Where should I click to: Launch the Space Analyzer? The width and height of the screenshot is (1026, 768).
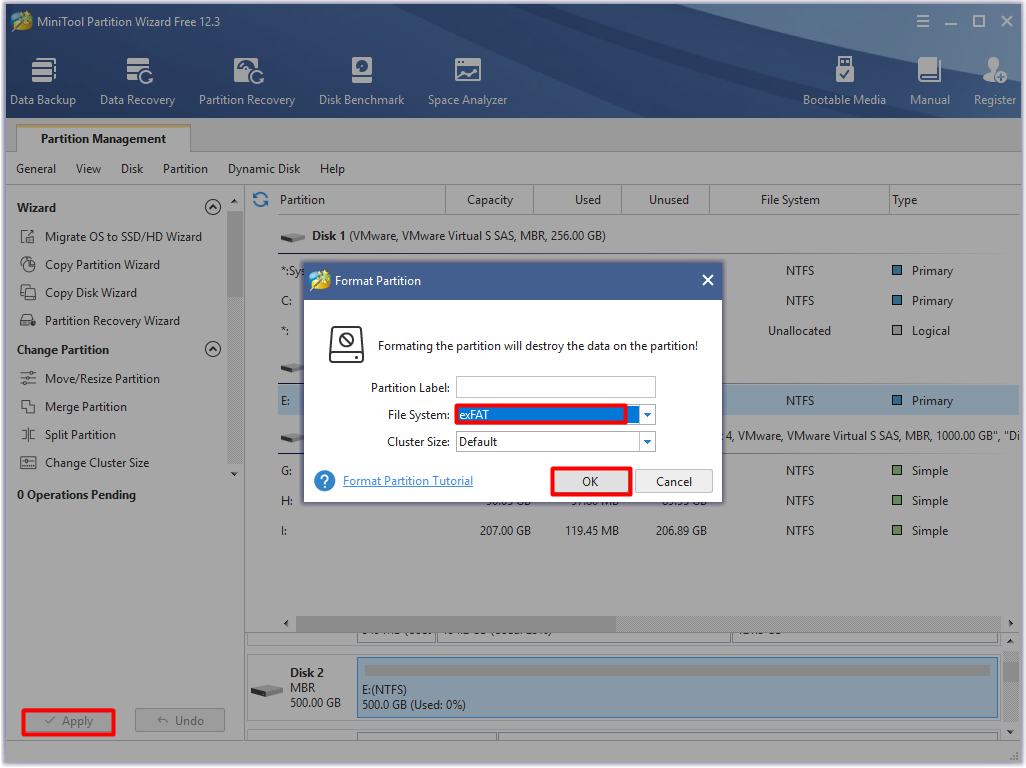pyautogui.click(x=466, y=80)
